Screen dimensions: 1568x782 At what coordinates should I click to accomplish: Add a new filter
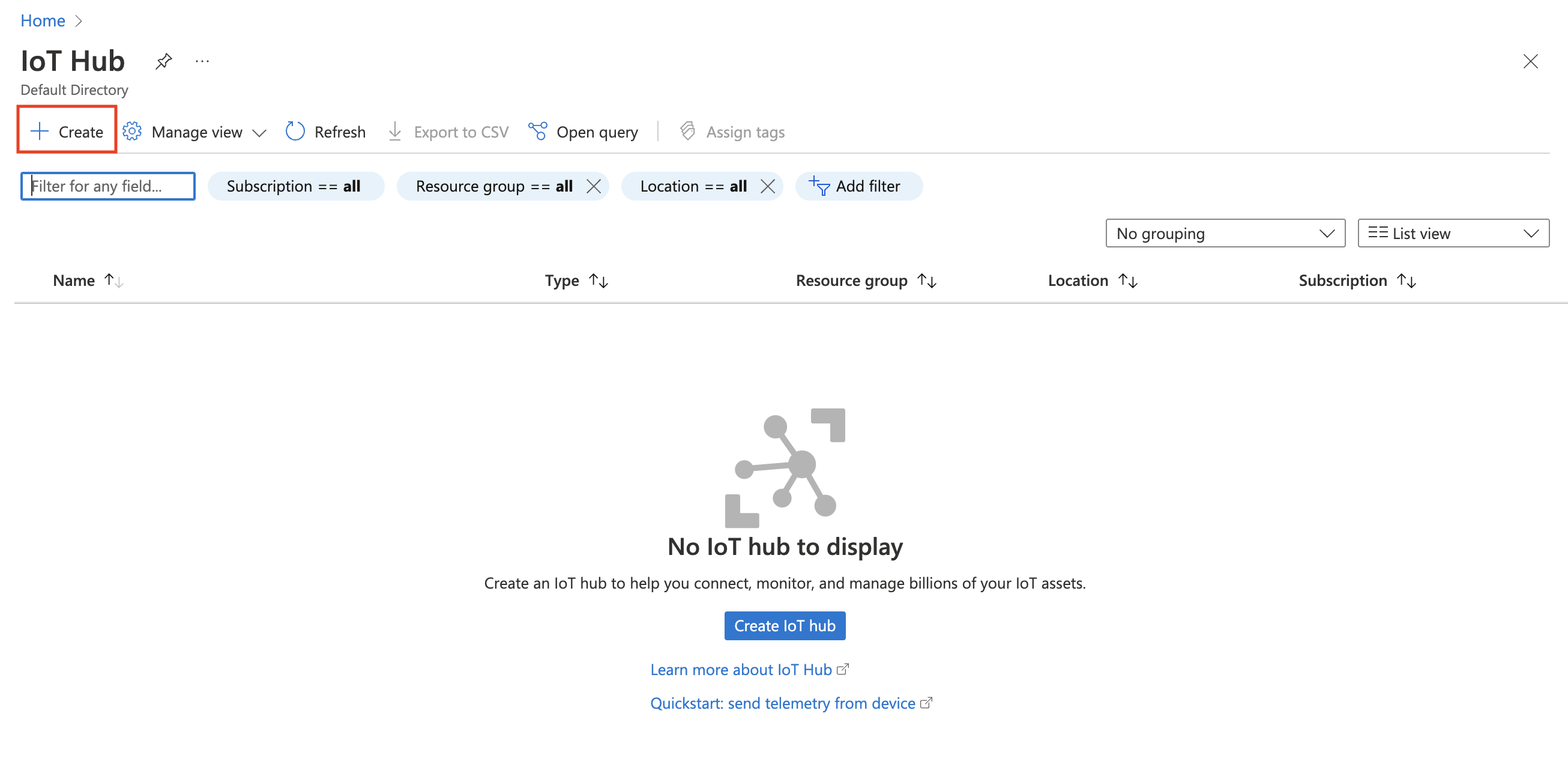coord(858,186)
